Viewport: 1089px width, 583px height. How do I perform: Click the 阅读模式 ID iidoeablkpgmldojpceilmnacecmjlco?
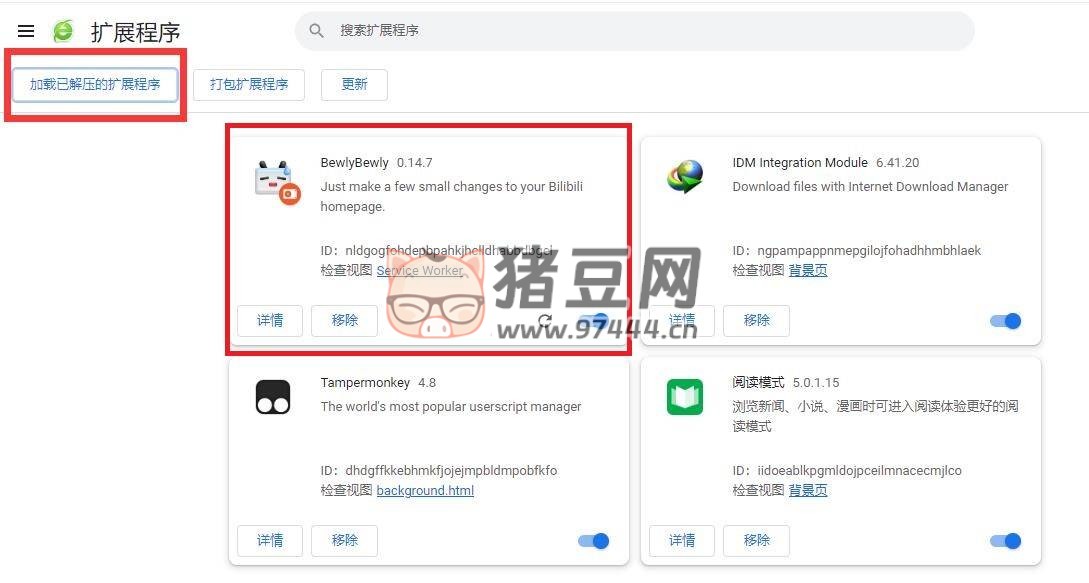point(860,470)
